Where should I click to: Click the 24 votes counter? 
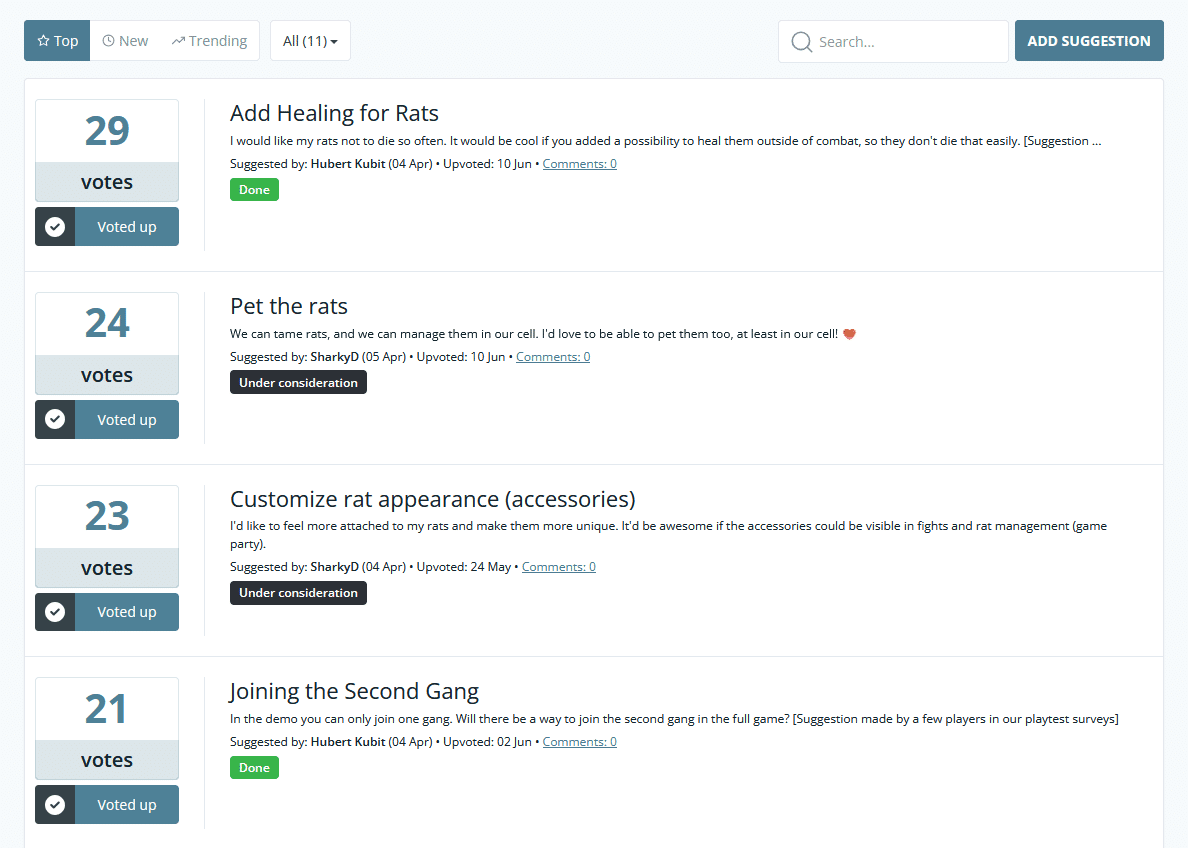107,343
